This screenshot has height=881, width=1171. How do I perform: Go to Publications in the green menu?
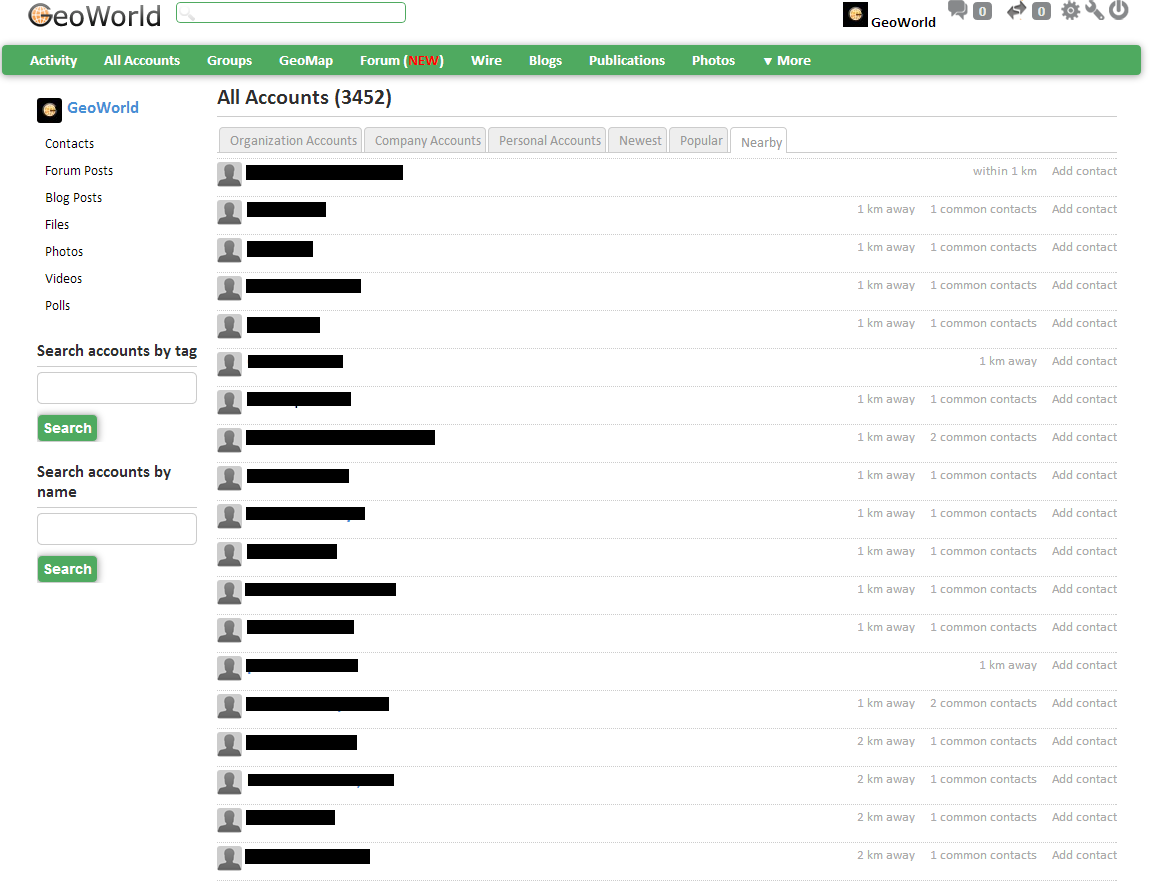(626, 61)
